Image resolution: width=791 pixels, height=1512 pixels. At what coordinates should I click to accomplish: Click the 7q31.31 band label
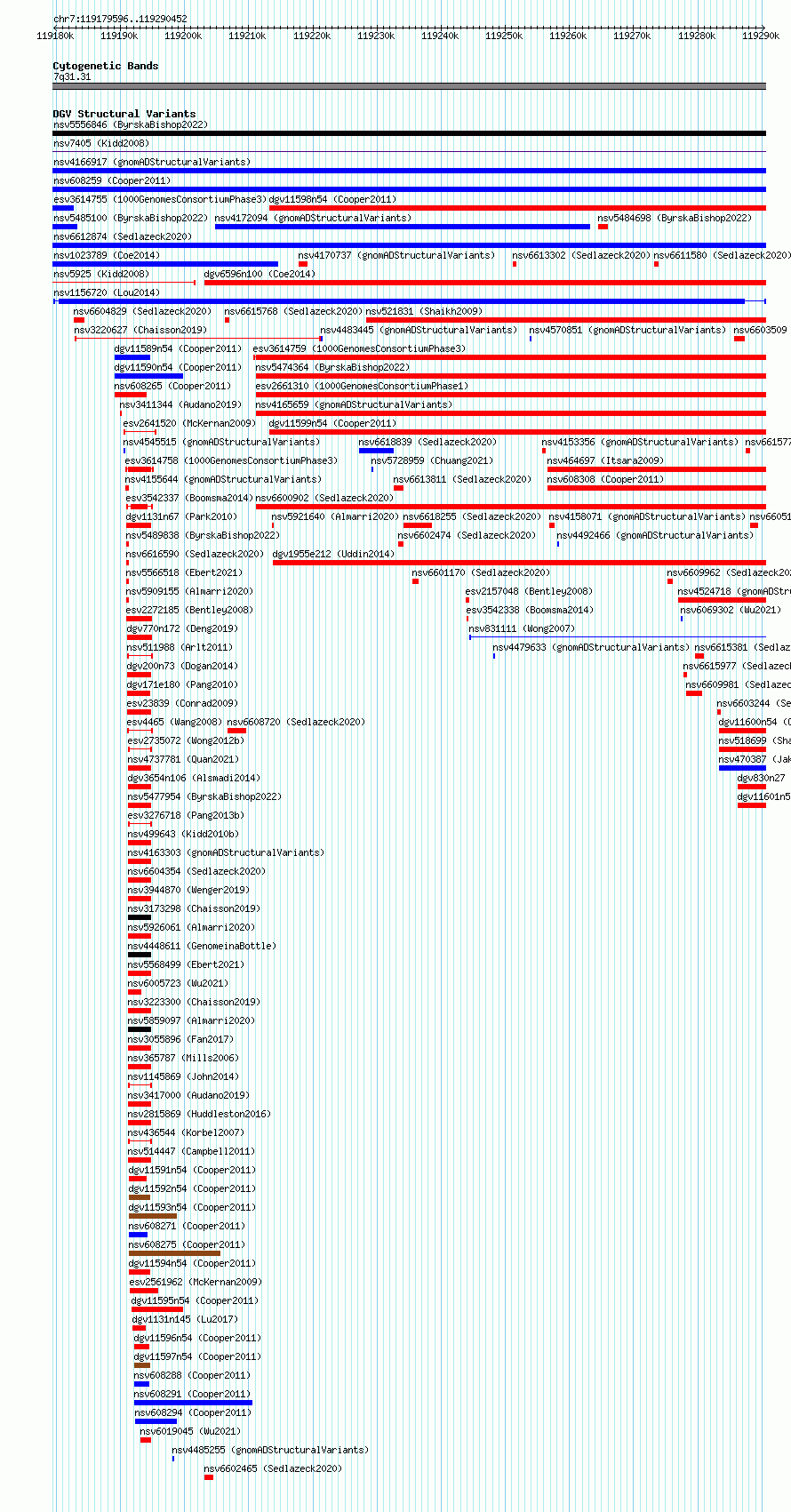point(72,77)
